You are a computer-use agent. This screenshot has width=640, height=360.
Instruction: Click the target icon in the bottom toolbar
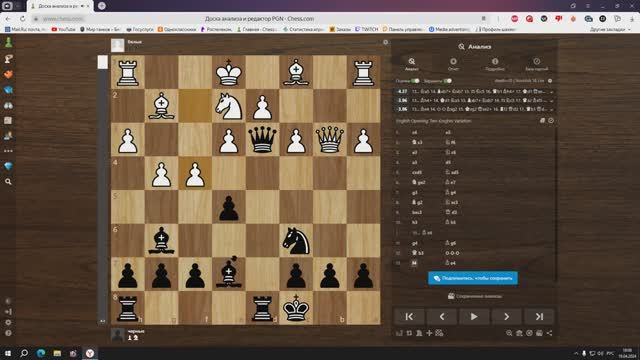pos(529,333)
